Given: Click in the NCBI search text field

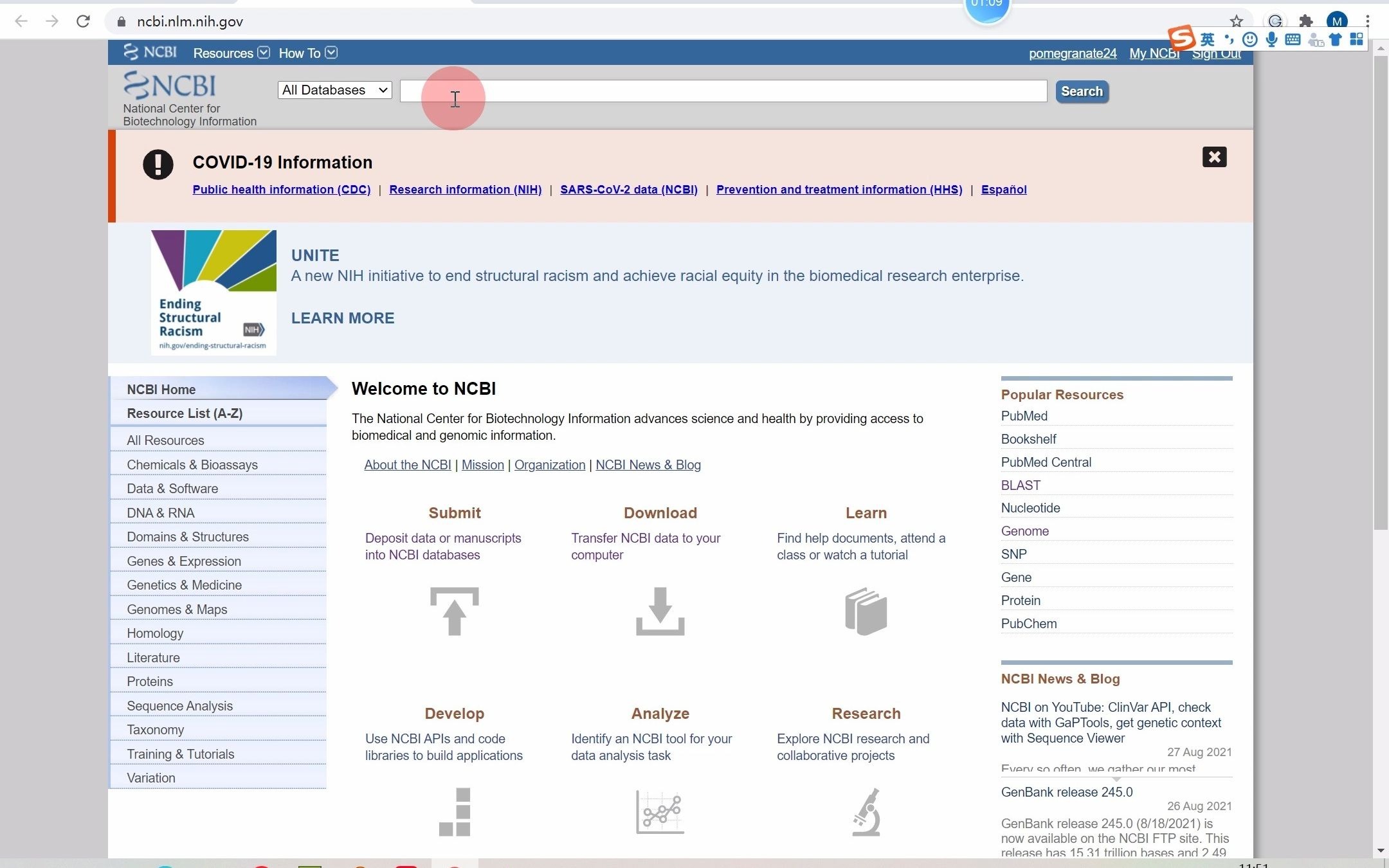Looking at the screenshot, I should (x=723, y=91).
